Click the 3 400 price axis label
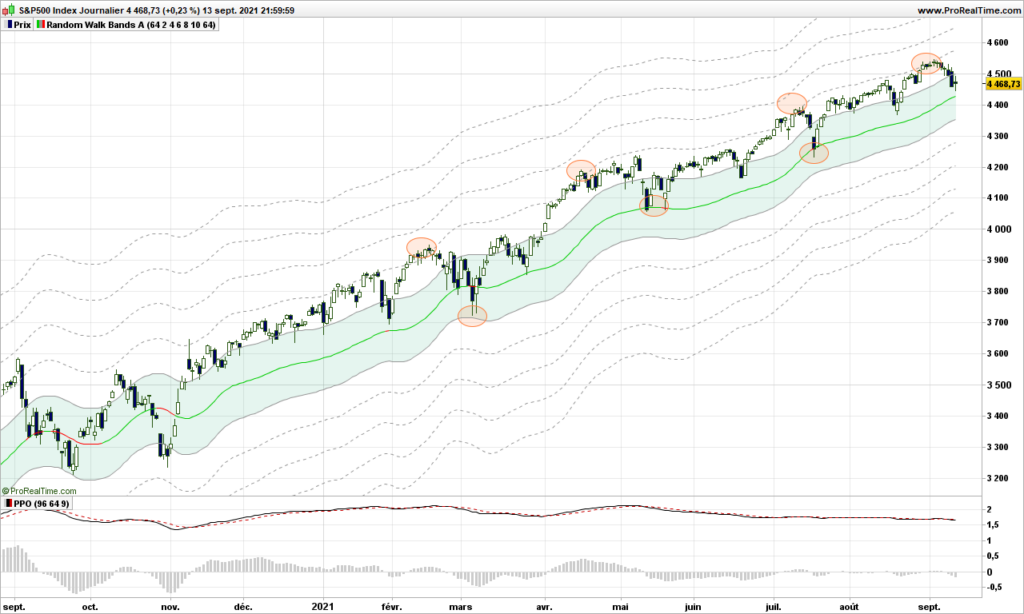Image resolution: width=1024 pixels, height=614 pixels. (x=999, y=415)
